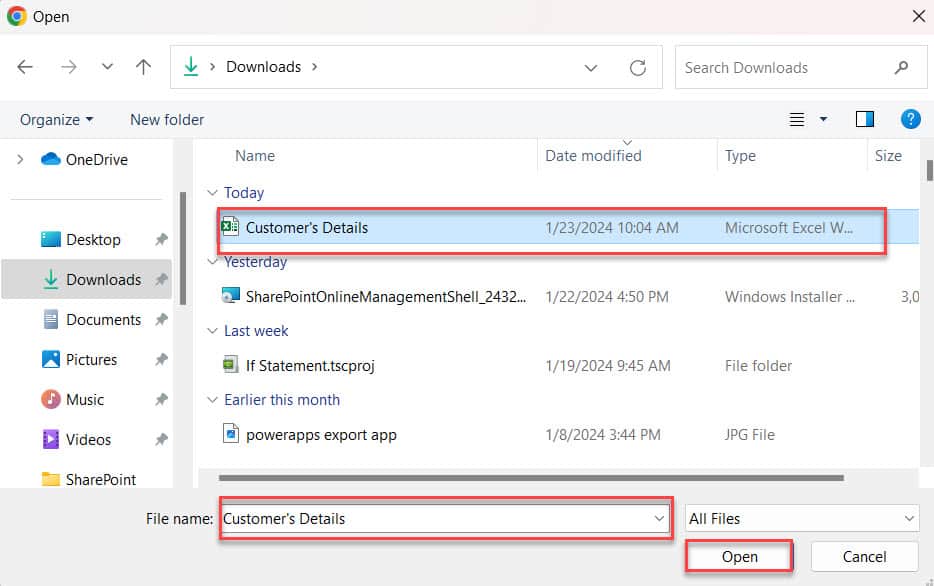
Task: Sort by the Size column header
Action: click(x=888, y=156)
